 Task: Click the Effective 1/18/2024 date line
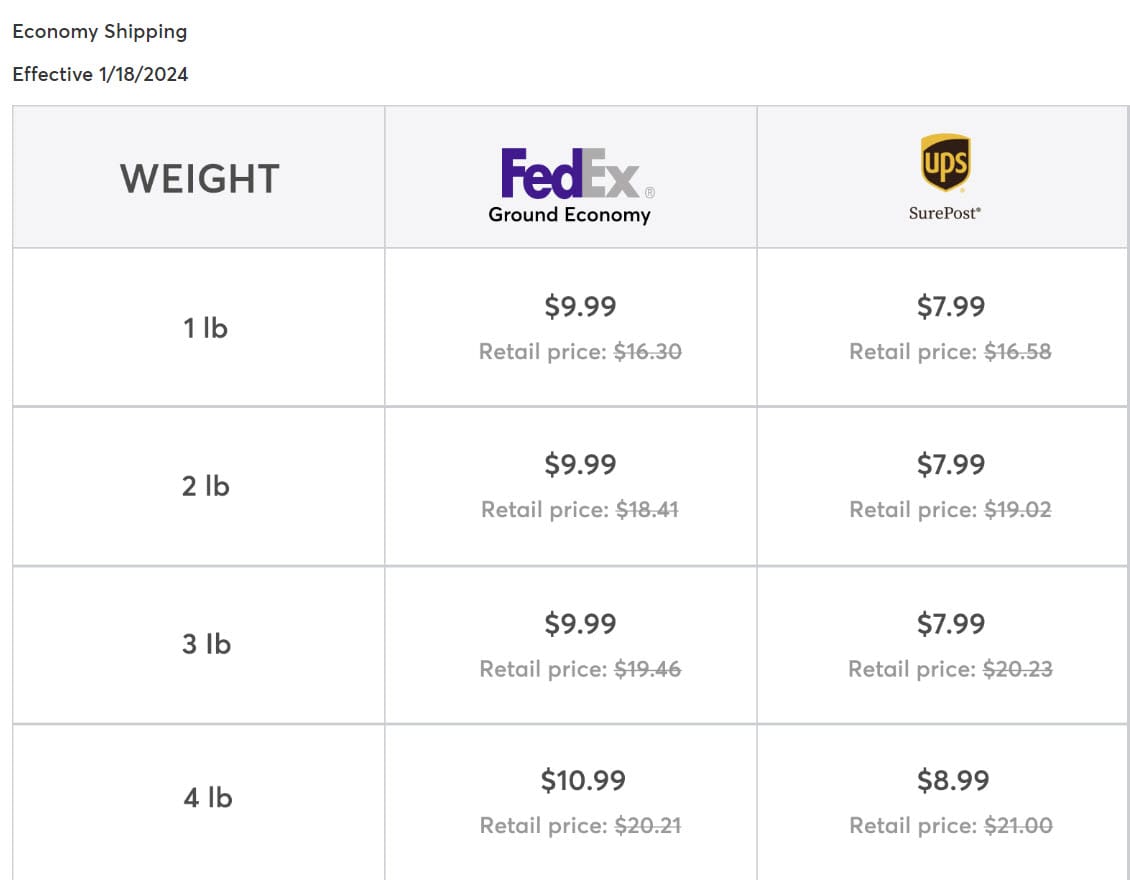tap(100, 74)
